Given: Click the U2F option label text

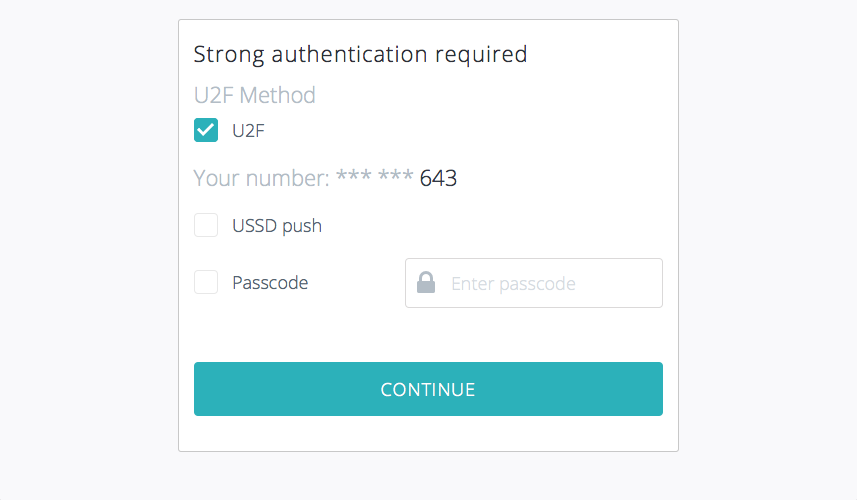Looking at the screenshot, I should [x=248, y=130].
